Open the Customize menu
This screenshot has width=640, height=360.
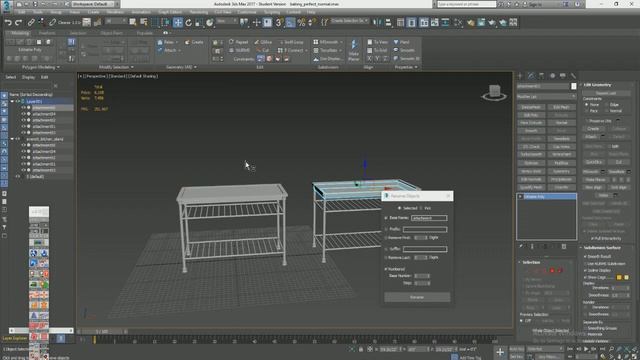click(247, 12)
